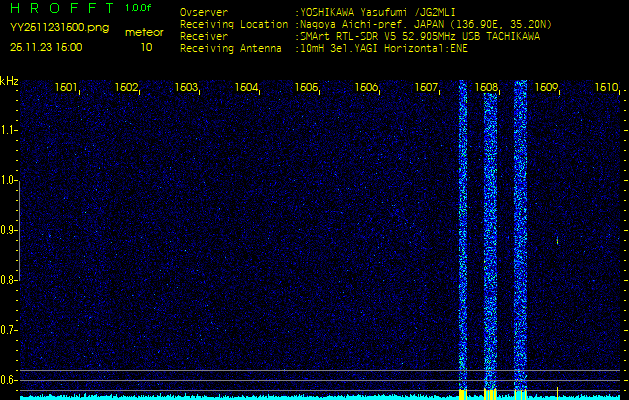
Task: Click the 1.0 frequency axis label
Action: coord(9,180)
